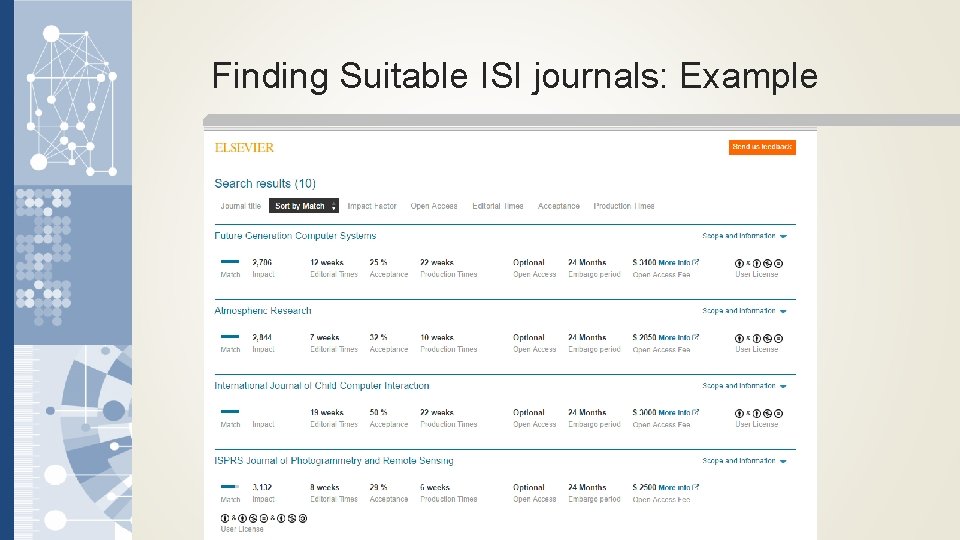This screenshot has width=960, height=540.
Task: Click 19 weeks editorial time for Child Computer Interaction
Action: [326, 412]
